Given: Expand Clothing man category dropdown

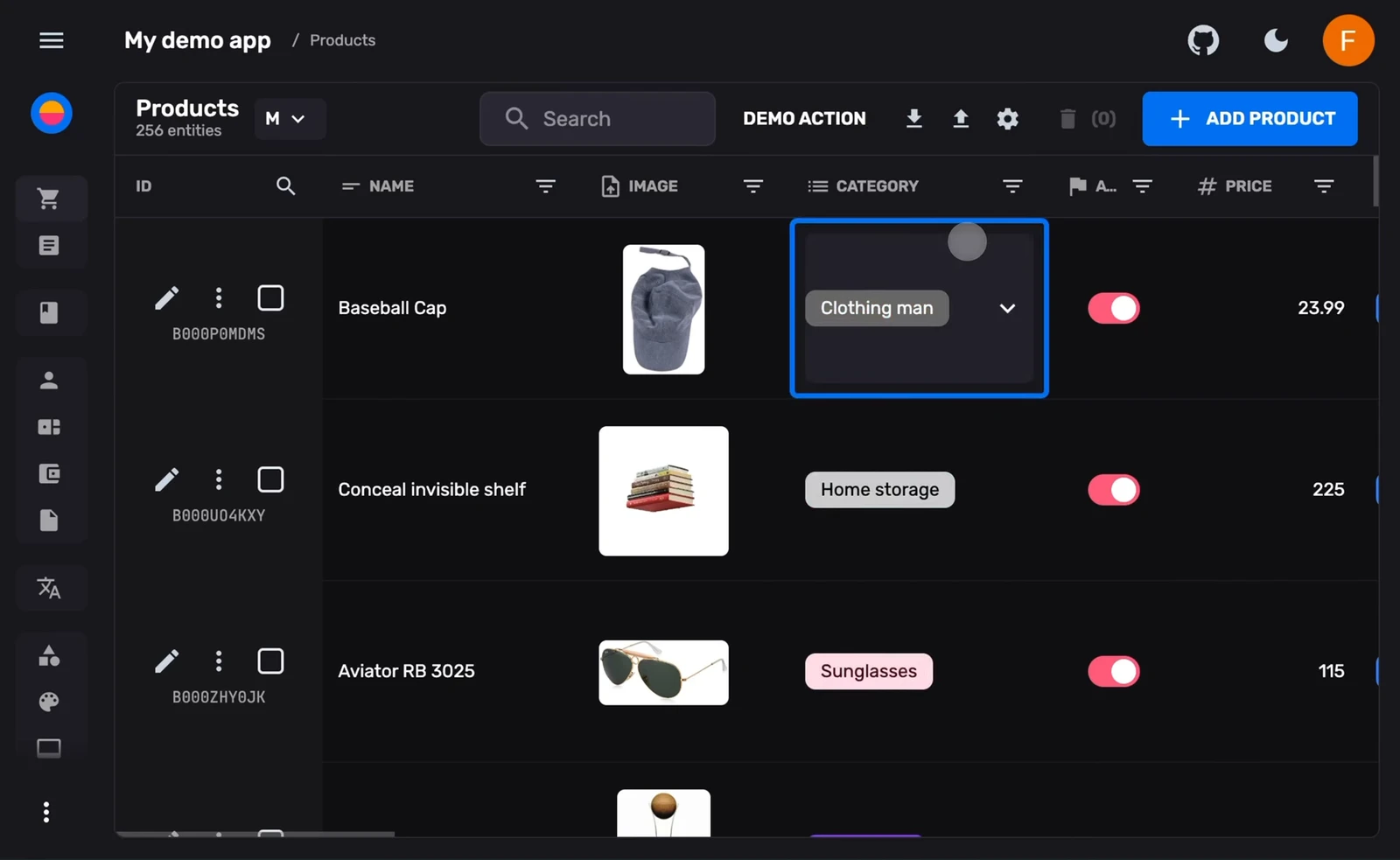Looking at the screenshot, I should tap(1007, 308).
